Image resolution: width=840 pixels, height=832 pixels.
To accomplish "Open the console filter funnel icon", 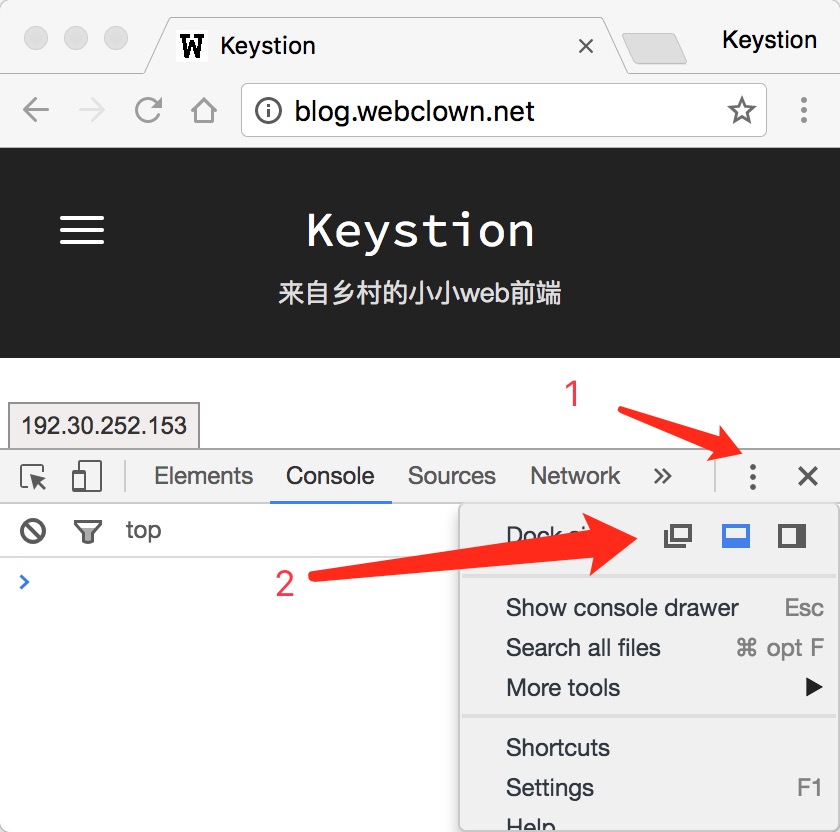I will pos(88,531).
